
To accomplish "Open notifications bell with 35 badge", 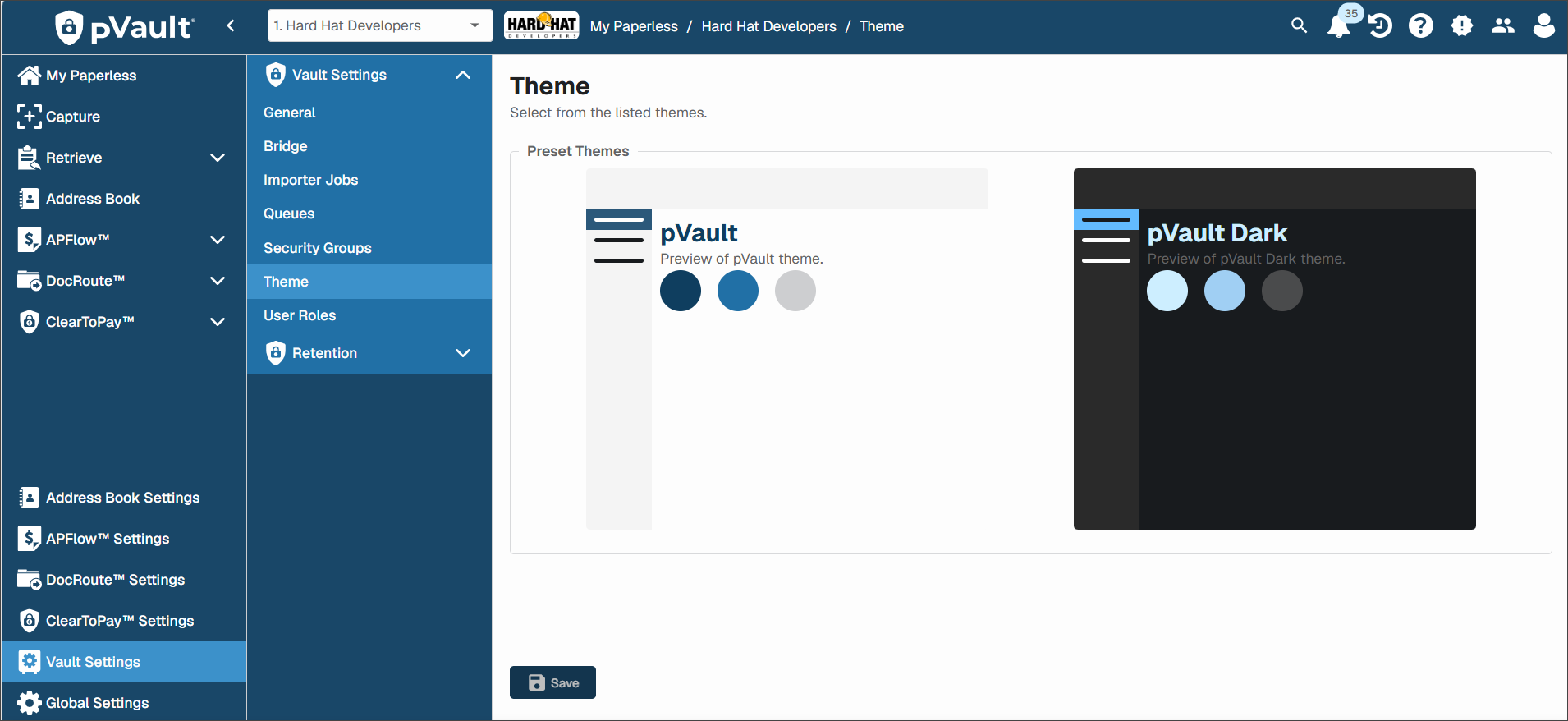I will [x=1340, y=25].
